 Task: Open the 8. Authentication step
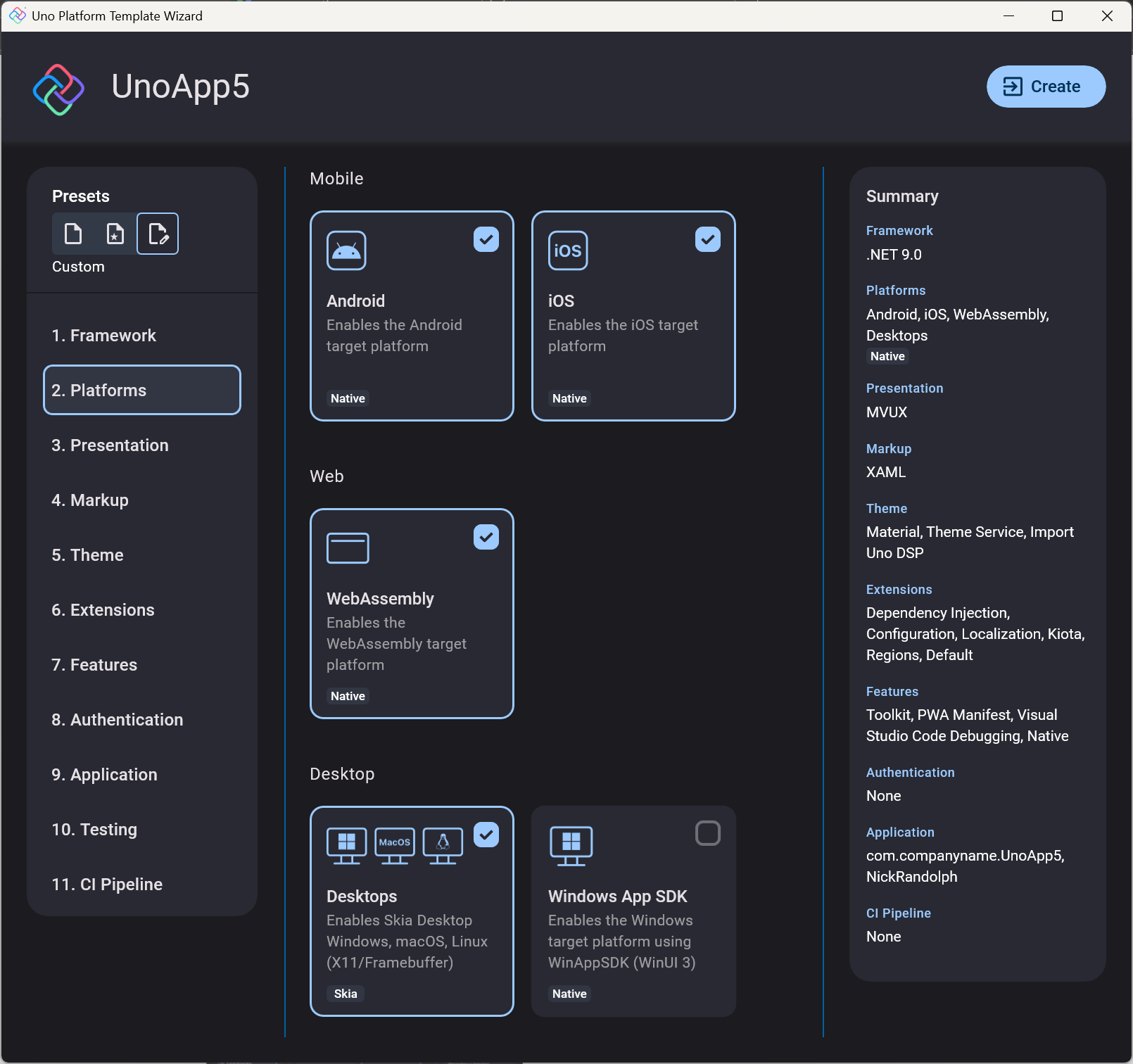tap(142, 720)
